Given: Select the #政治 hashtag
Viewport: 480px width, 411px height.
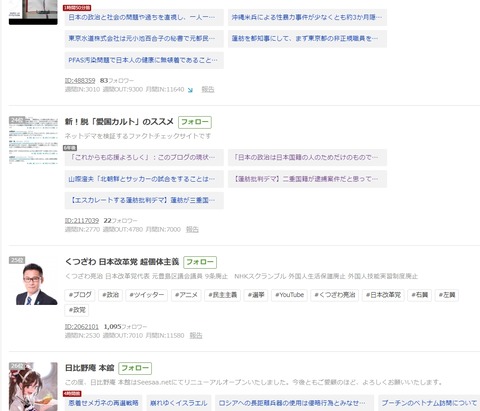Looking at the screenshot, I should (110, 295).
